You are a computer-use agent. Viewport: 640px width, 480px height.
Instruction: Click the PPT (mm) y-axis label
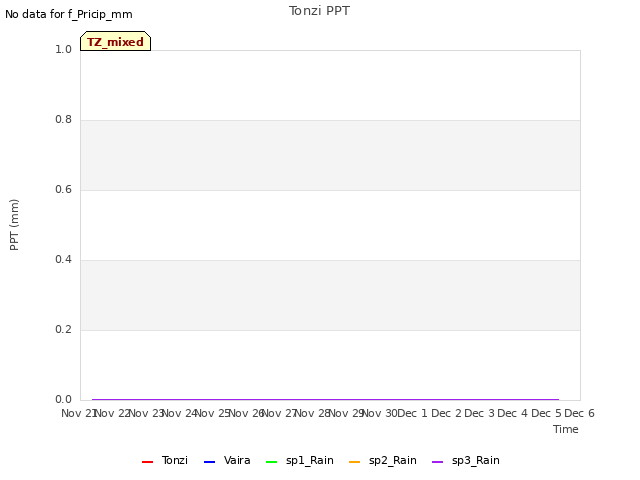(14, 225)
